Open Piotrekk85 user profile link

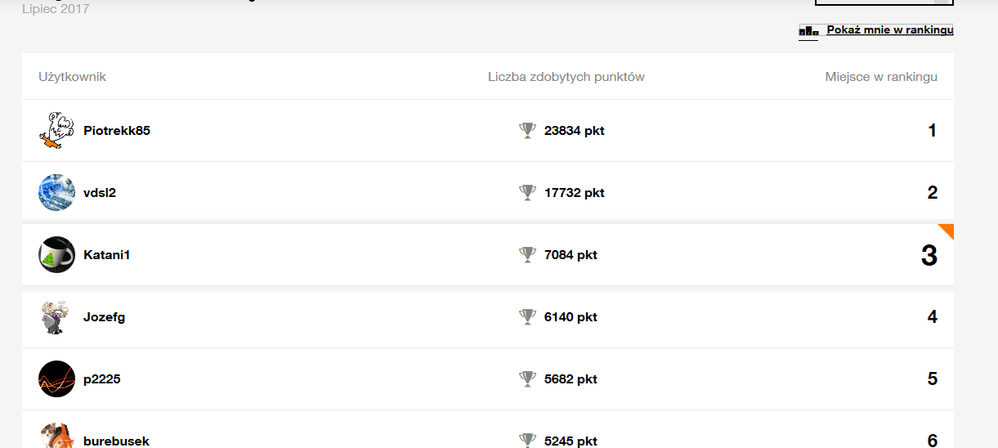pyautogui.click(x=117, y=131)
